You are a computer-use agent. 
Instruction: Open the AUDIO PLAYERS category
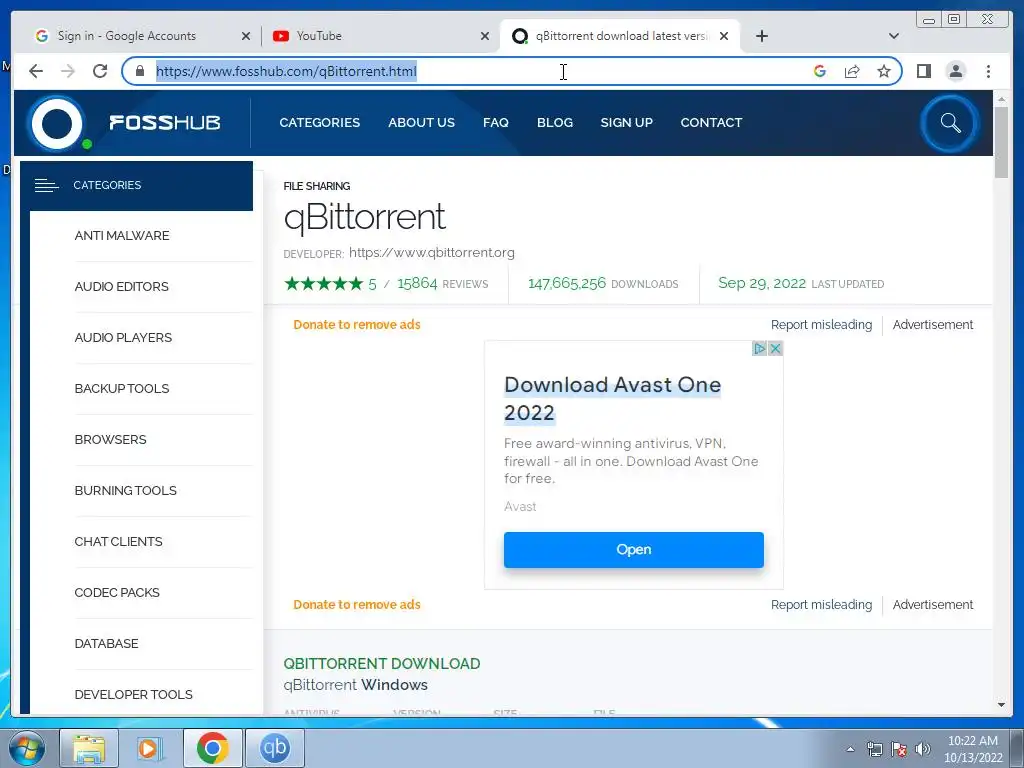coord(123,338)
